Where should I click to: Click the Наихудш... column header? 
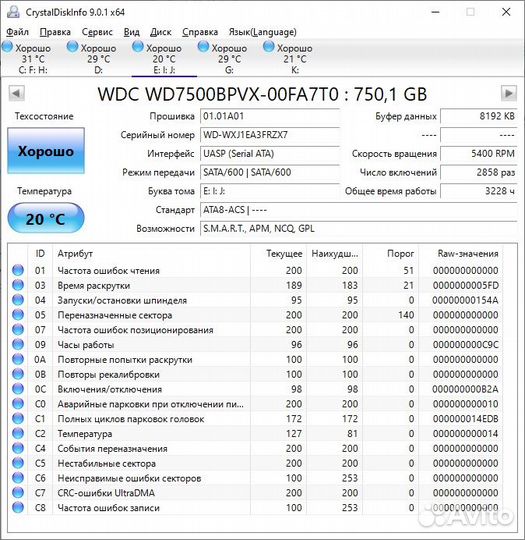pyautogui.click(x=334, y=254)
